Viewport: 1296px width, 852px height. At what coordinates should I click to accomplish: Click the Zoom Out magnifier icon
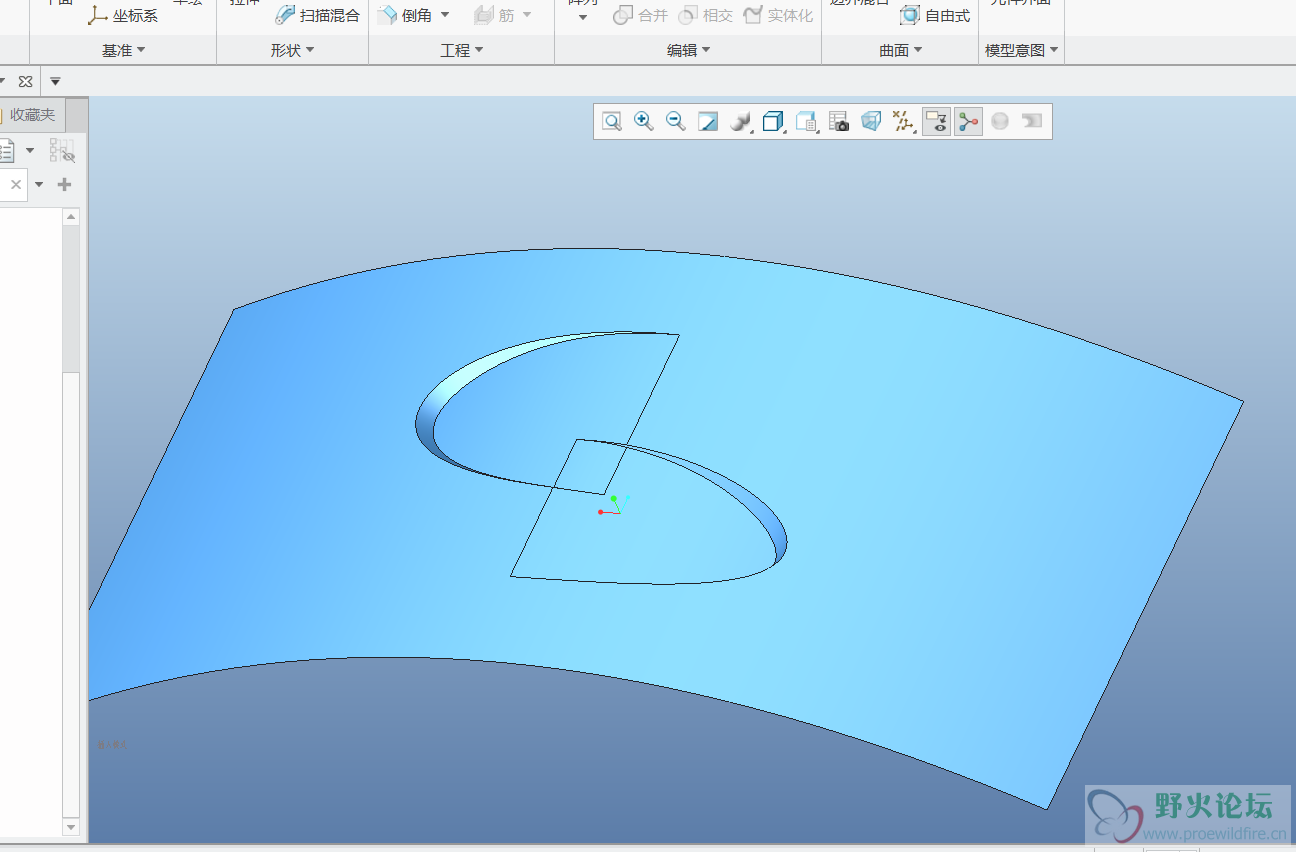click(x=676, y=122)
